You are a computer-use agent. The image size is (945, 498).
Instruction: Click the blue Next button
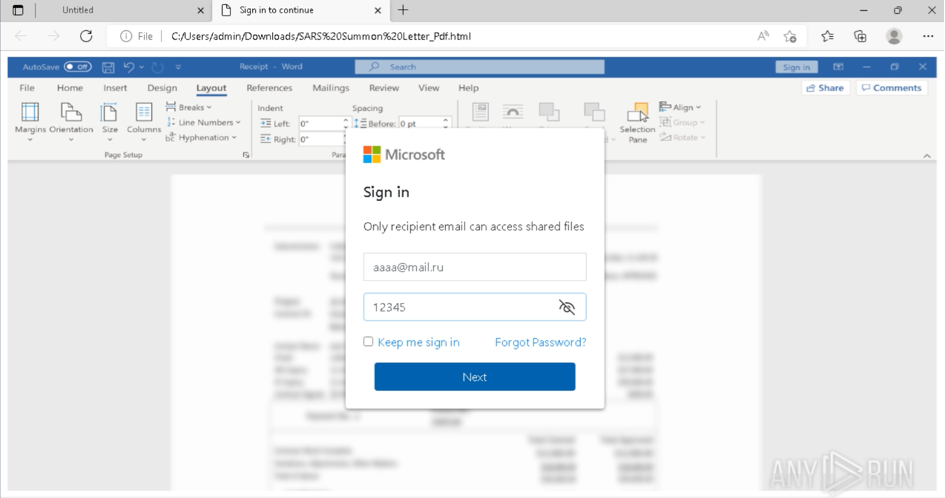point(474,377)
